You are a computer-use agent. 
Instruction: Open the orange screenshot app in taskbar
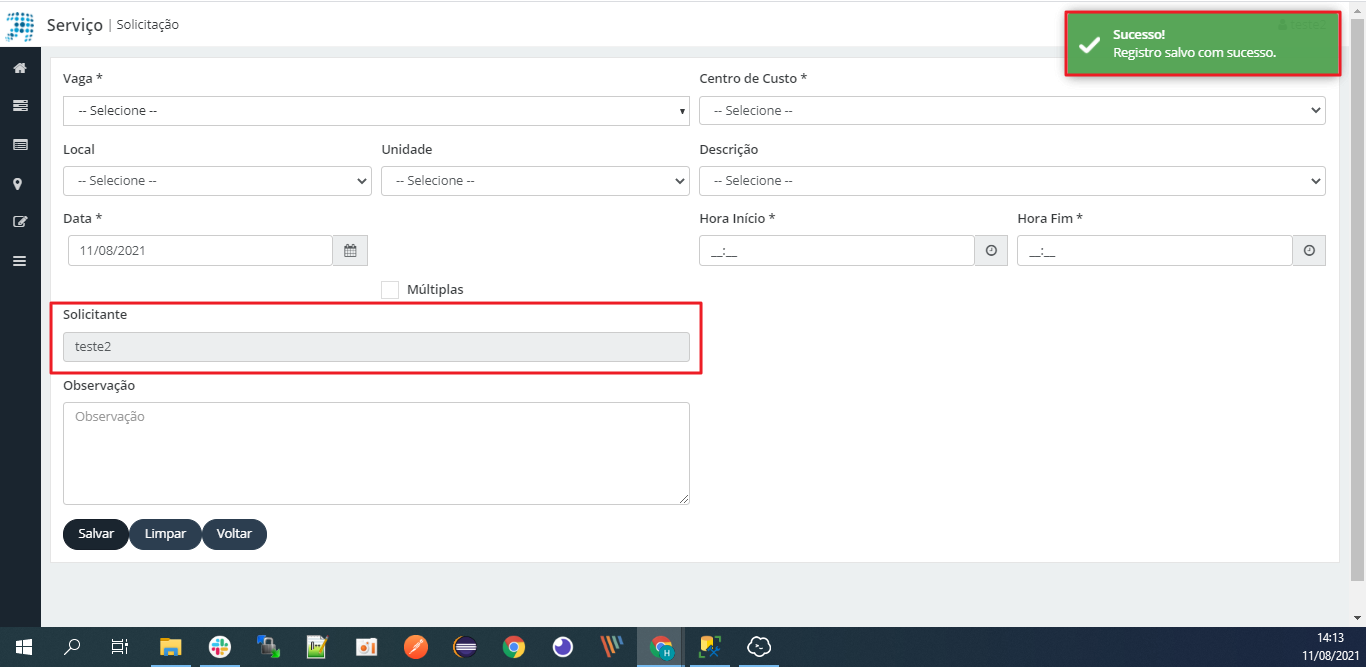[x=366, y=647]
